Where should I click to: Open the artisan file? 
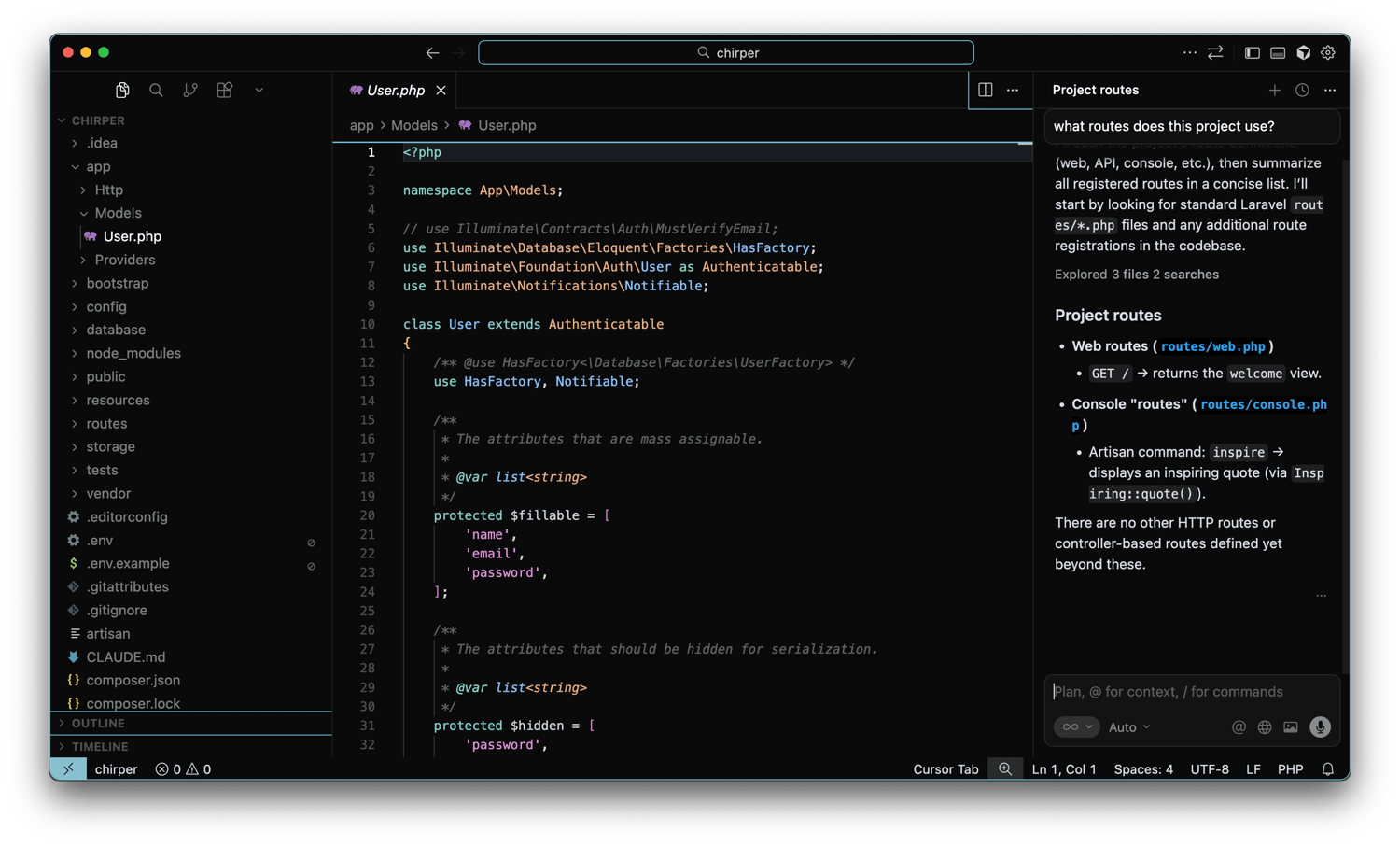tap(191, 633)
